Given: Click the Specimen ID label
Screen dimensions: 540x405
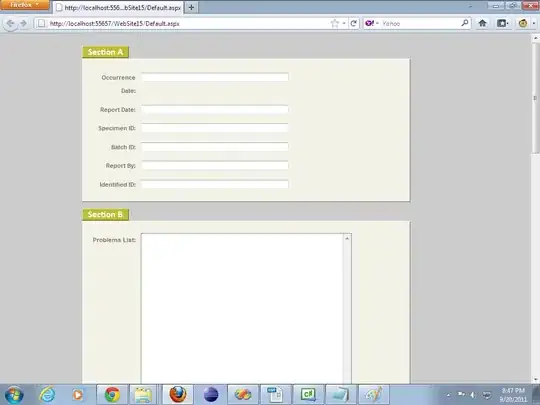Looking at the screenshot, I should [x=117, y=128].
